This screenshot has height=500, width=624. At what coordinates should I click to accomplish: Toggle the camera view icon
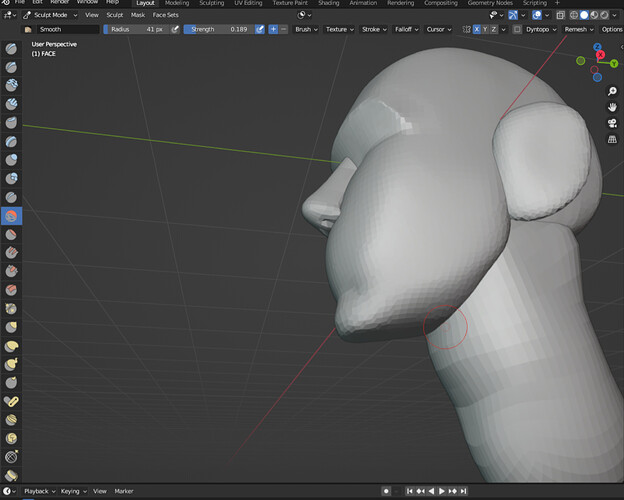[612, 123]
